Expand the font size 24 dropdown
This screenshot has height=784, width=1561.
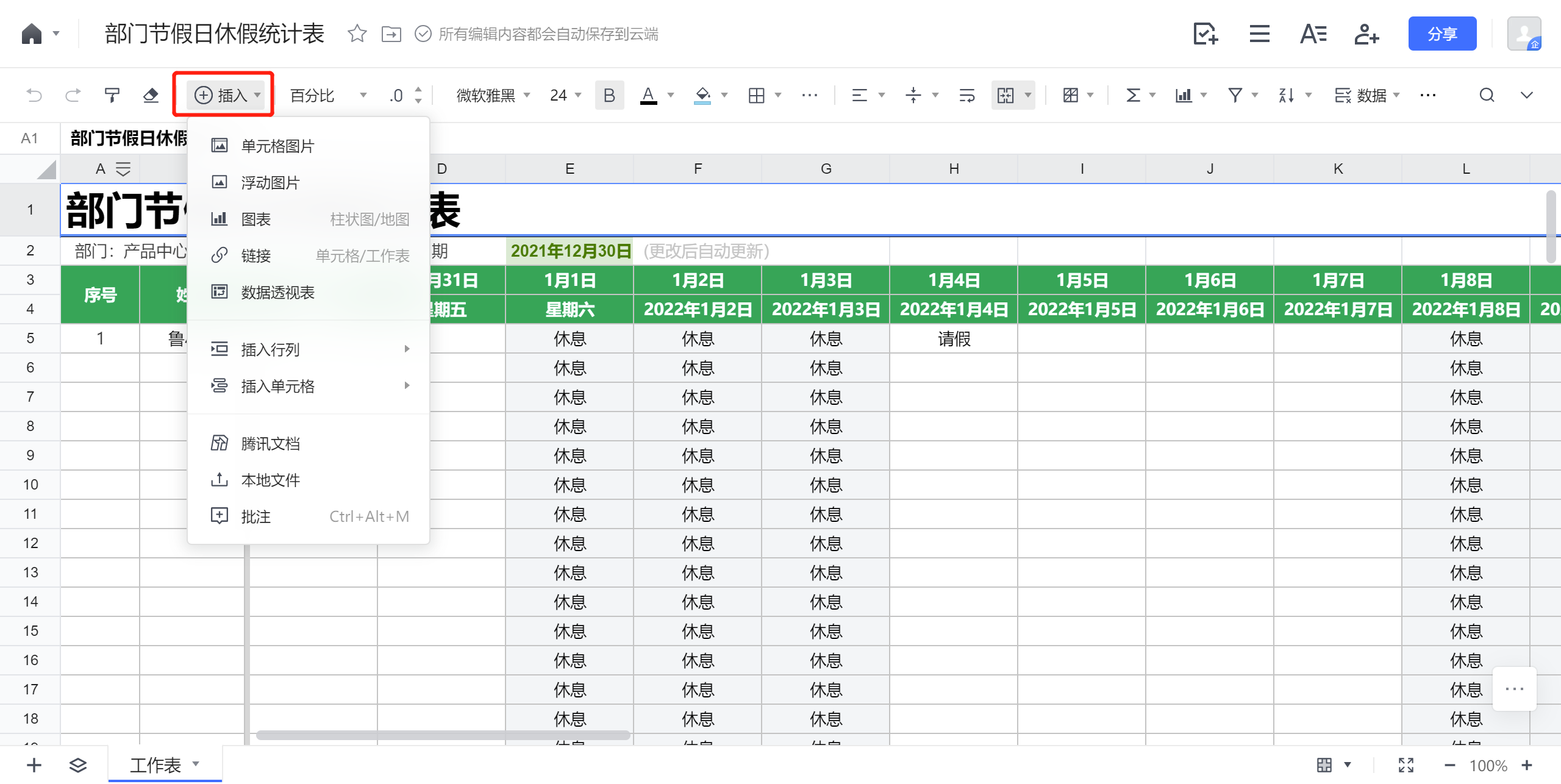(x=565, y=95)
